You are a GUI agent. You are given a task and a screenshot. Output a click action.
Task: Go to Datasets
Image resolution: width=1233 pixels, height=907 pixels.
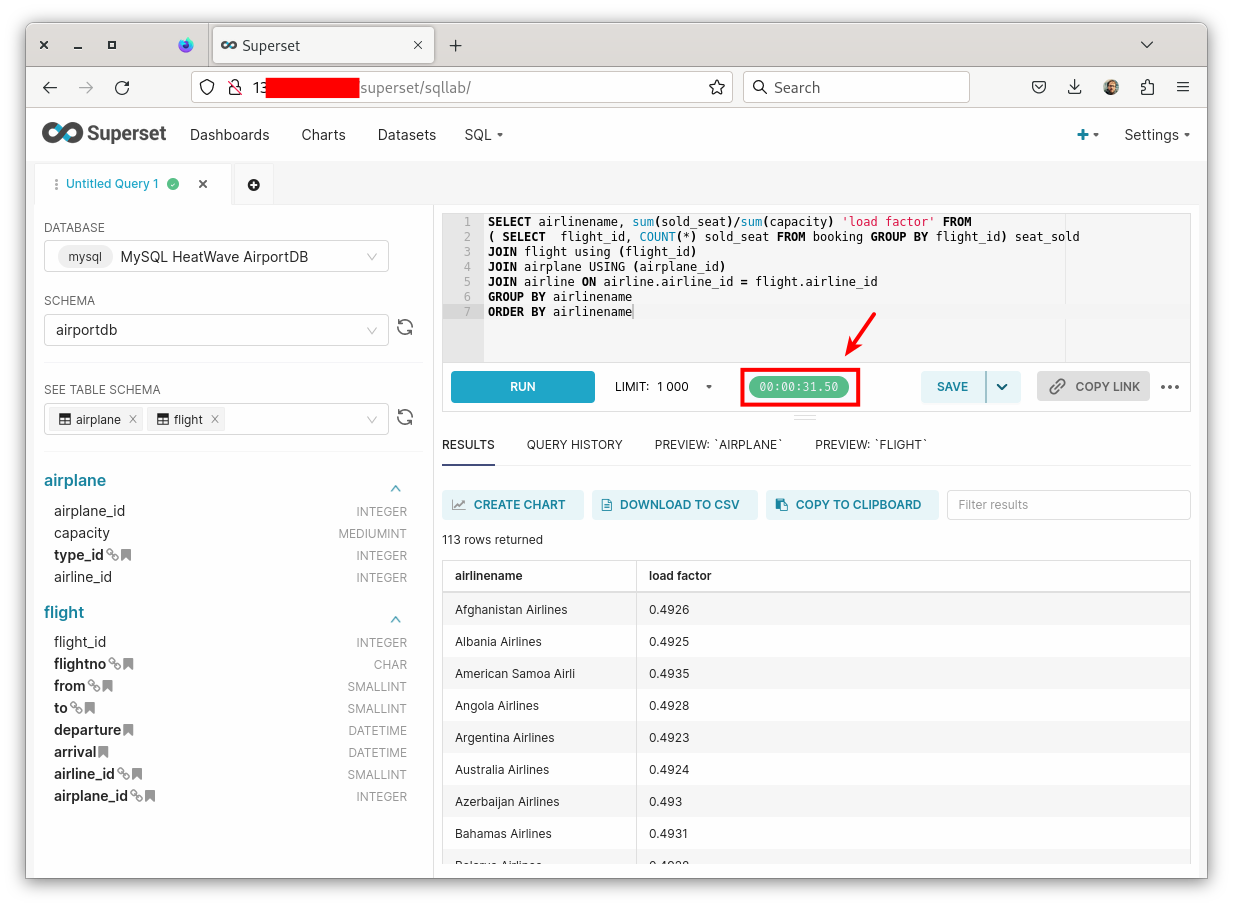[x=407, y=135]
